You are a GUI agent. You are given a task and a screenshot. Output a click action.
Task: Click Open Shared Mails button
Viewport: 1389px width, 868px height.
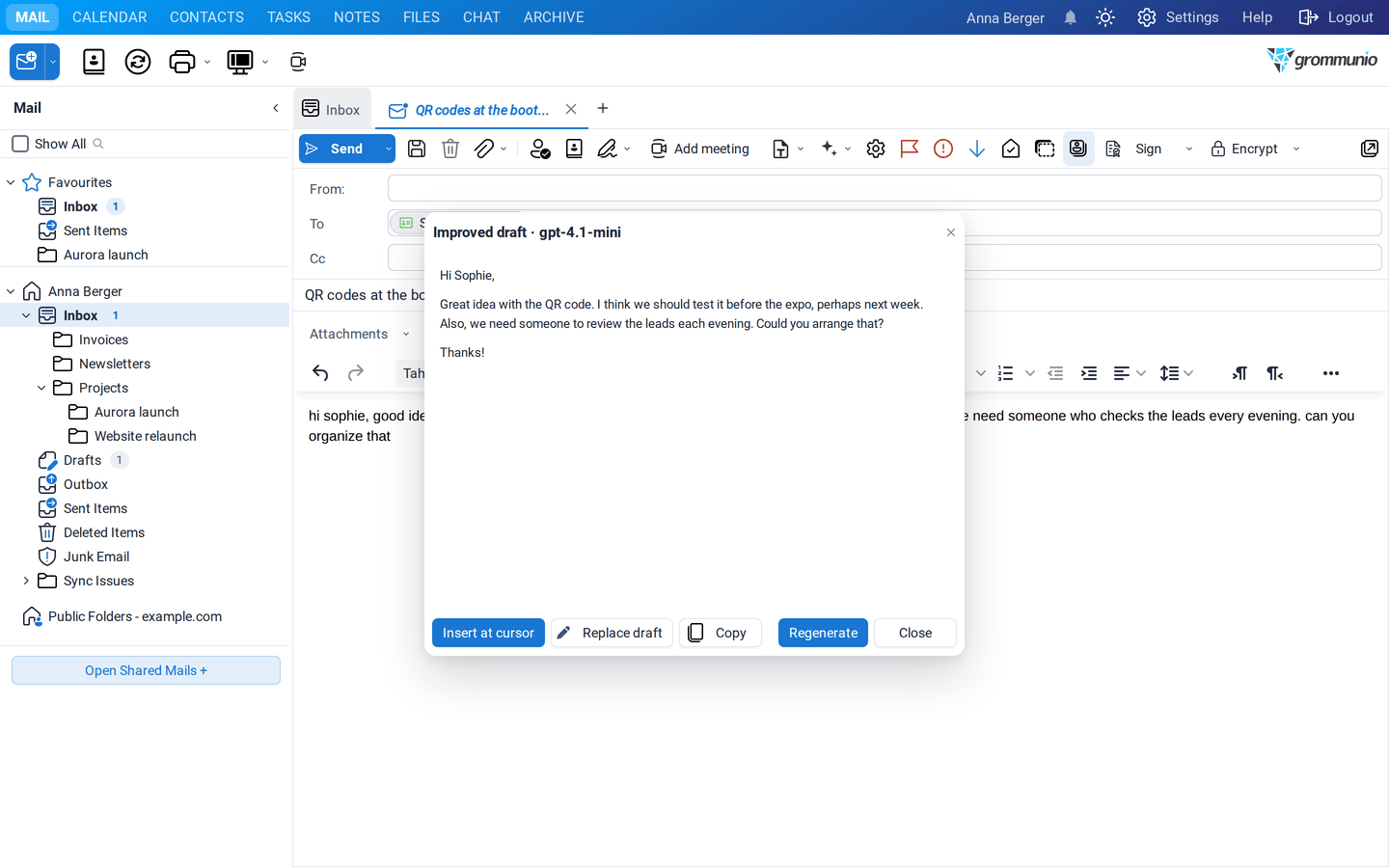click(146, 670)
